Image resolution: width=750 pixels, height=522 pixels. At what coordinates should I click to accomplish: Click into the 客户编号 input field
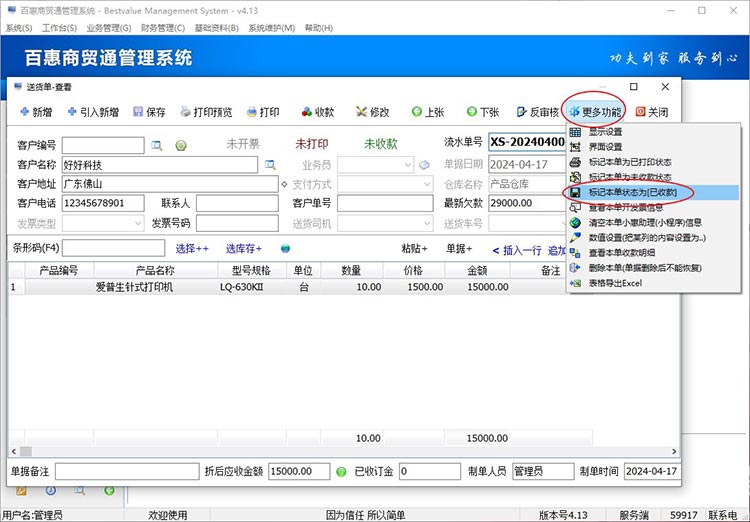point(103,145)
